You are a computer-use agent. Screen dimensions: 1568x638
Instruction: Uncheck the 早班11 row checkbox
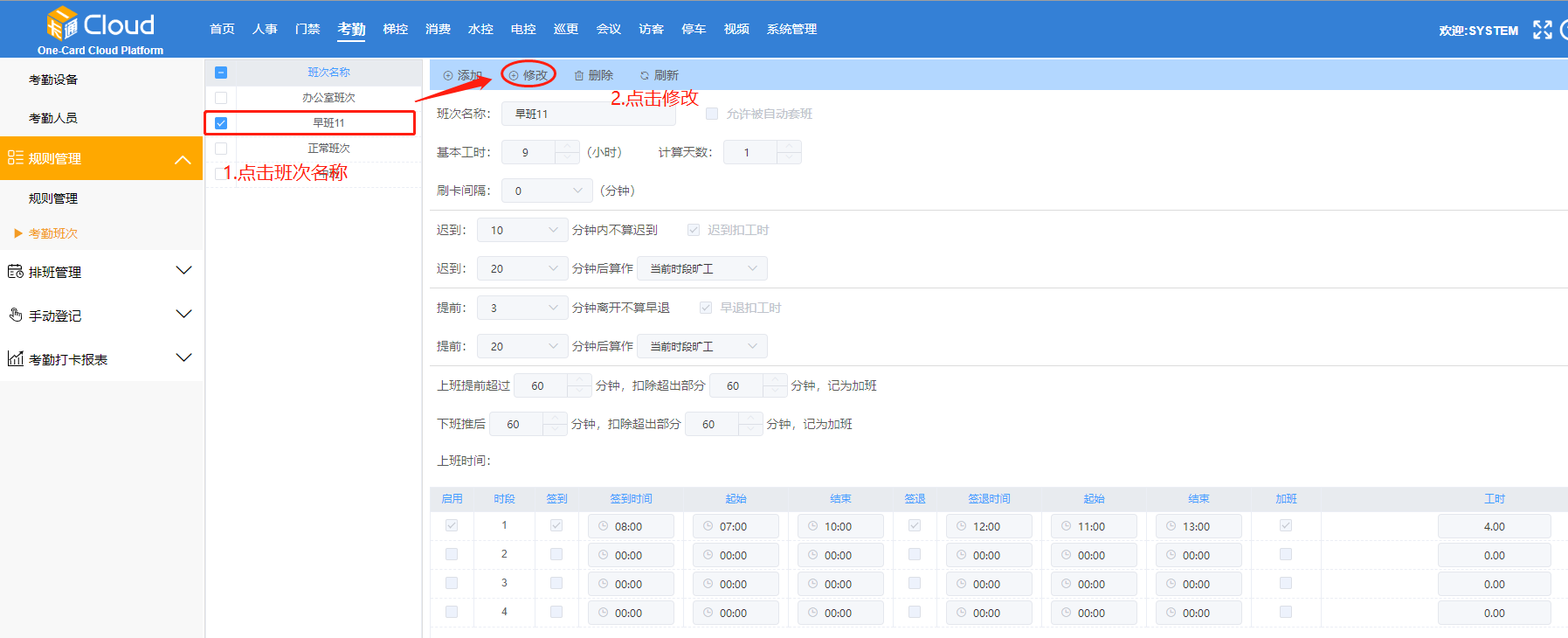pyautogui.click(x=221, y=123)
